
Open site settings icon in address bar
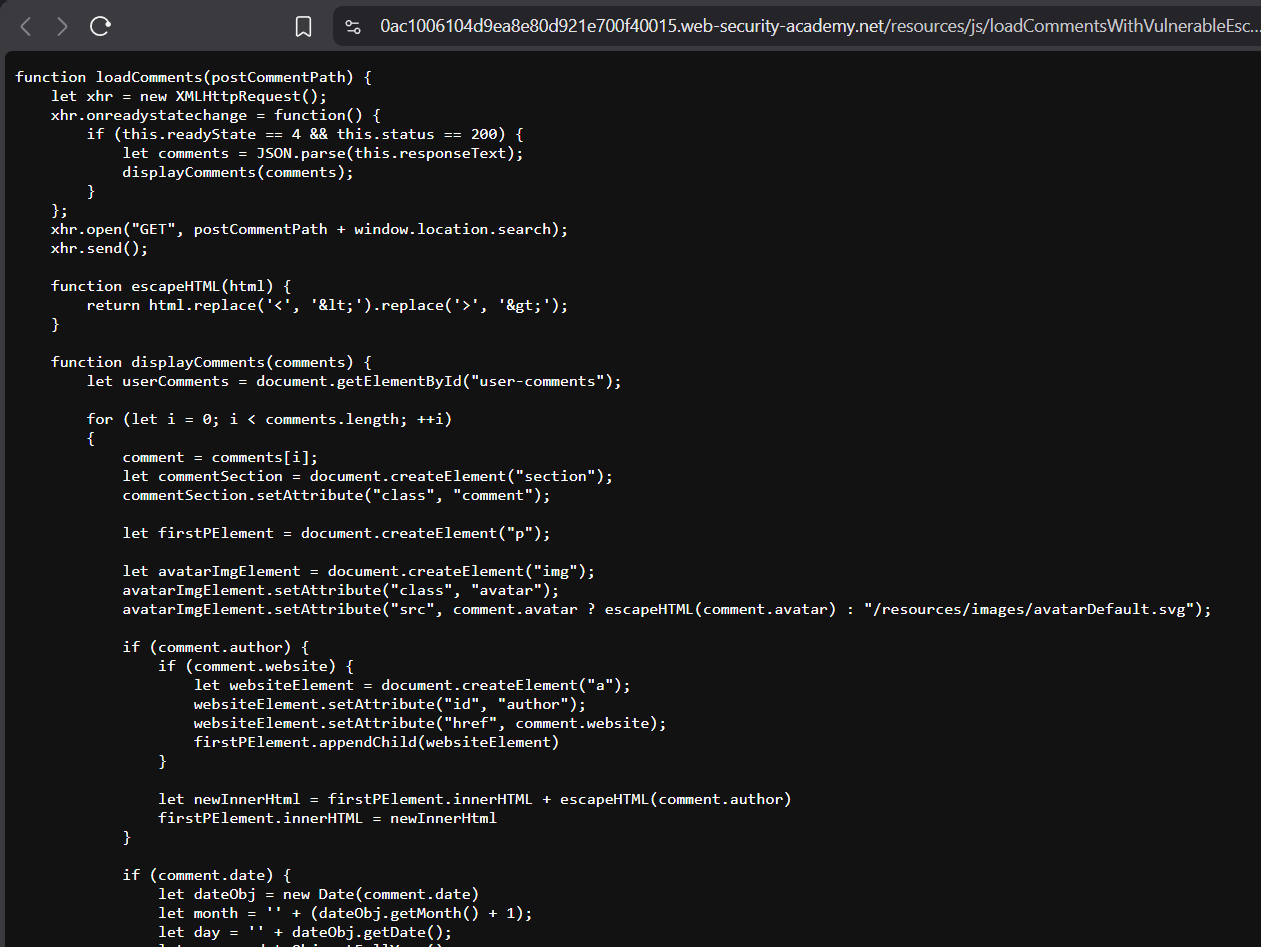(353, 27)
